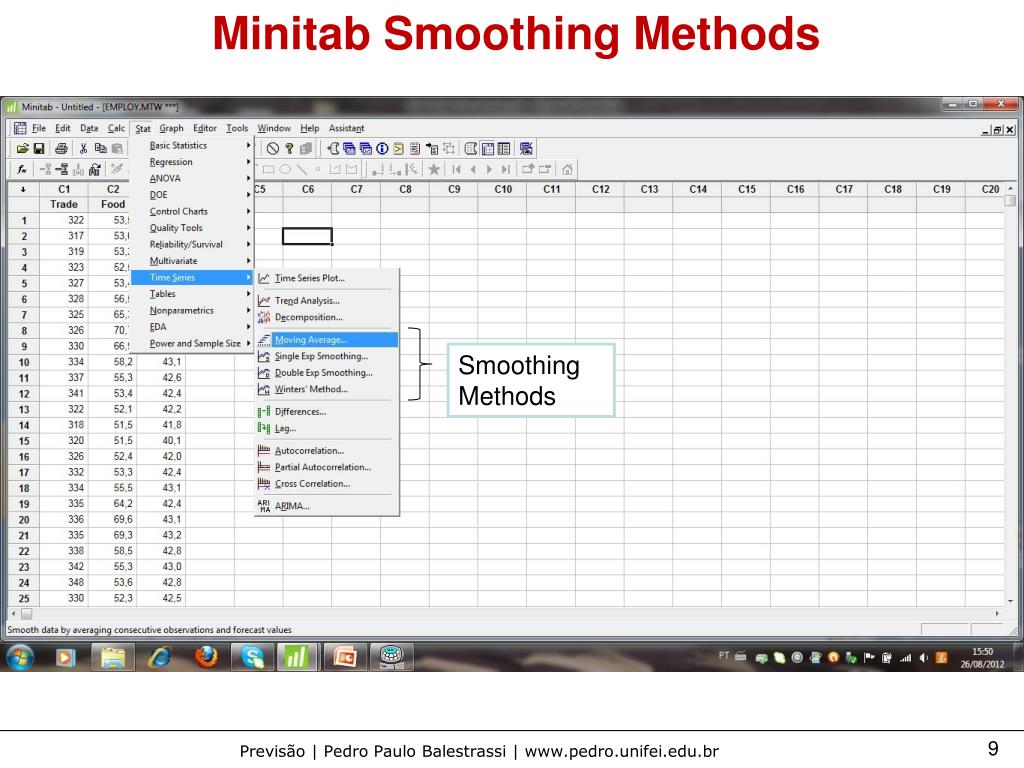Select row 25 header

click(24, 598)
